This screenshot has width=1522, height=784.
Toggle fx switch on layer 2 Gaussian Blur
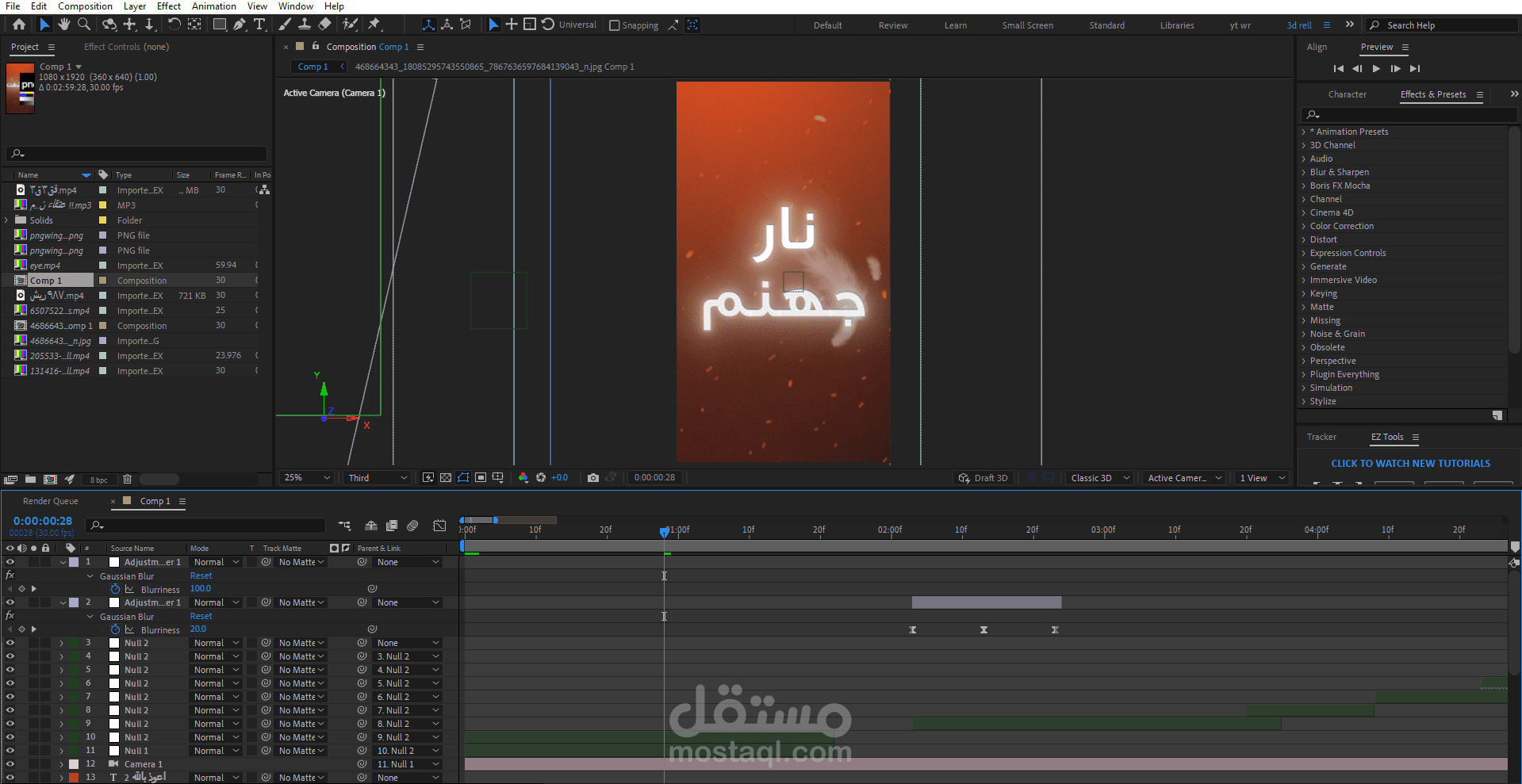[x=10, y=616]
